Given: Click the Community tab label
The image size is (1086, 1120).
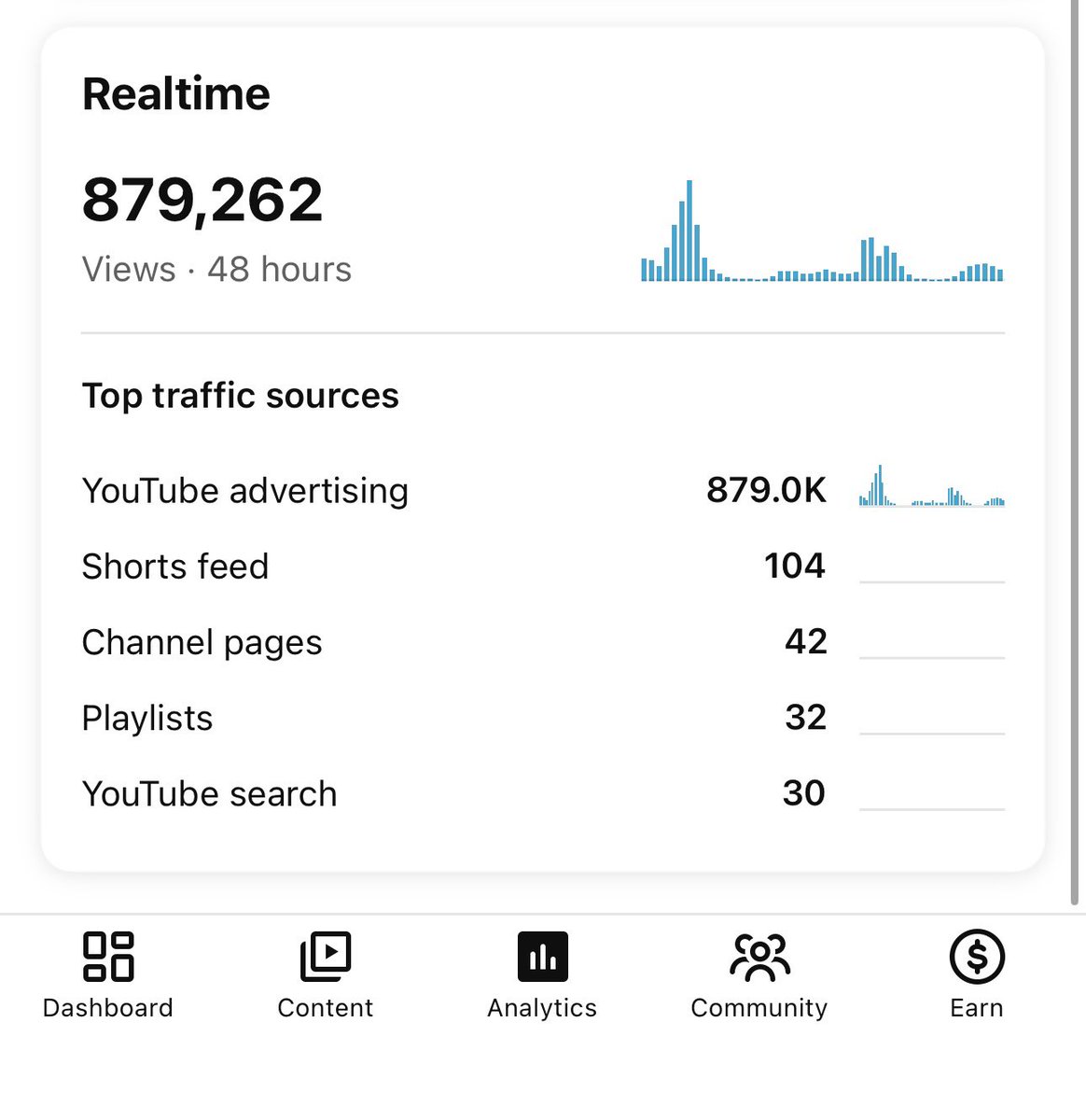Looking at the screenshot, I should (759, 1008).
